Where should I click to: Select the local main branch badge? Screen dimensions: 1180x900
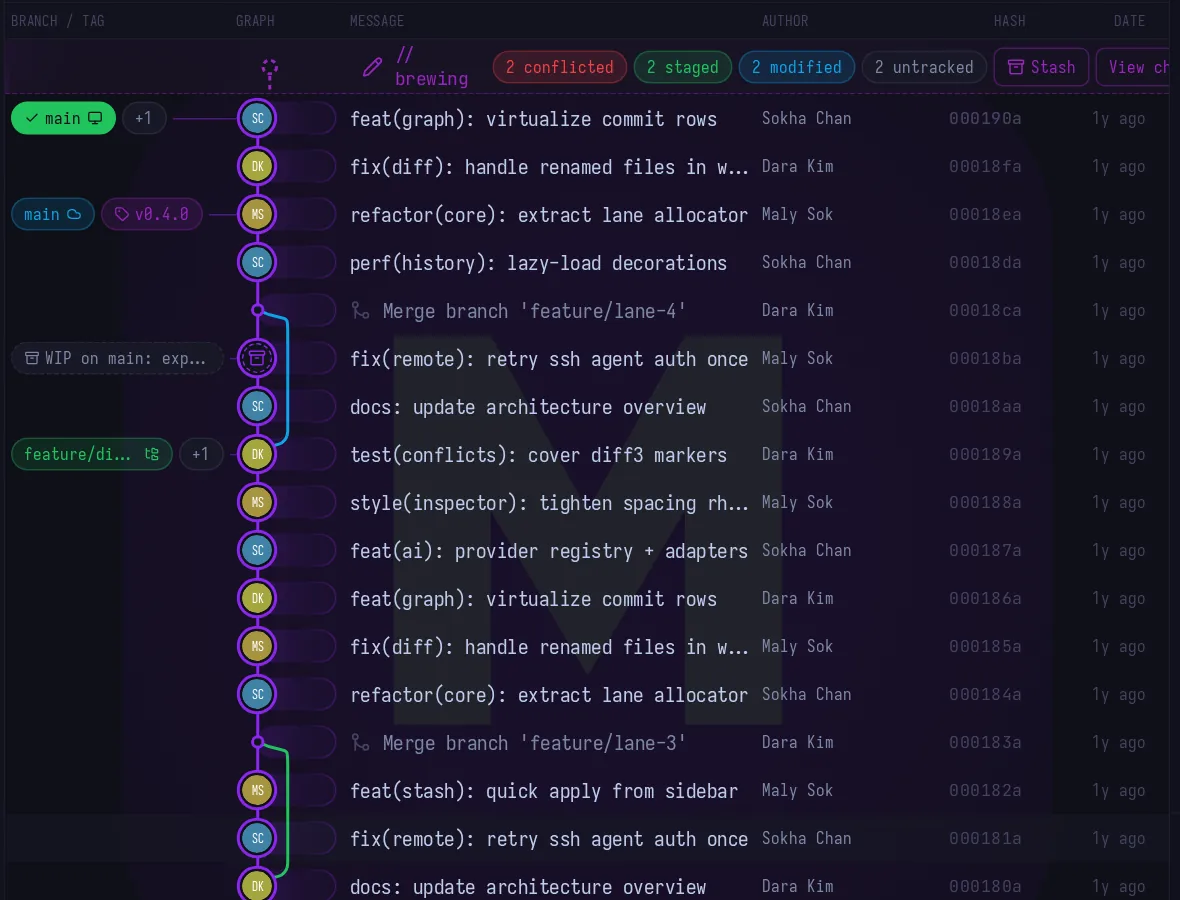63,118
